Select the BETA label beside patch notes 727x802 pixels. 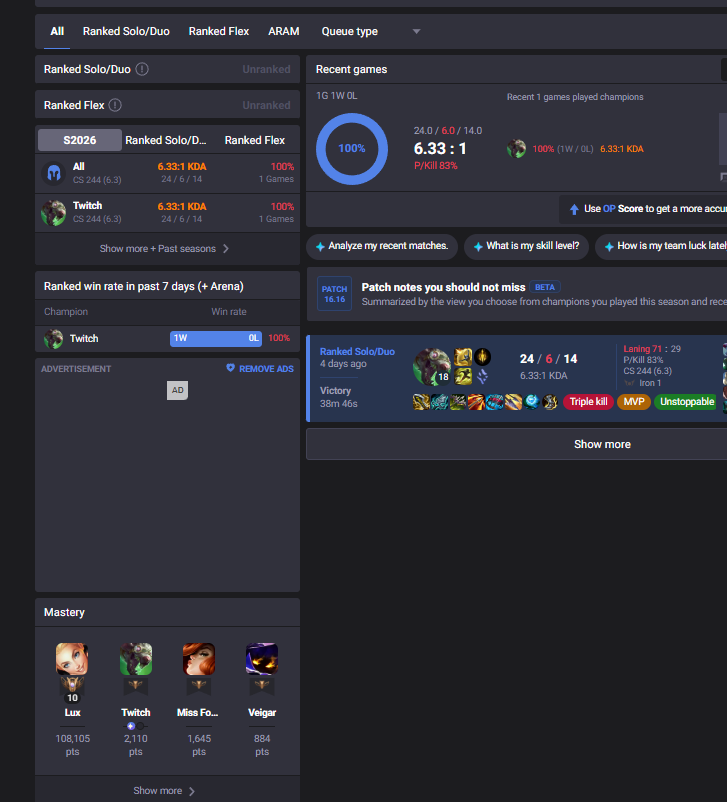(x=545, y=287)
